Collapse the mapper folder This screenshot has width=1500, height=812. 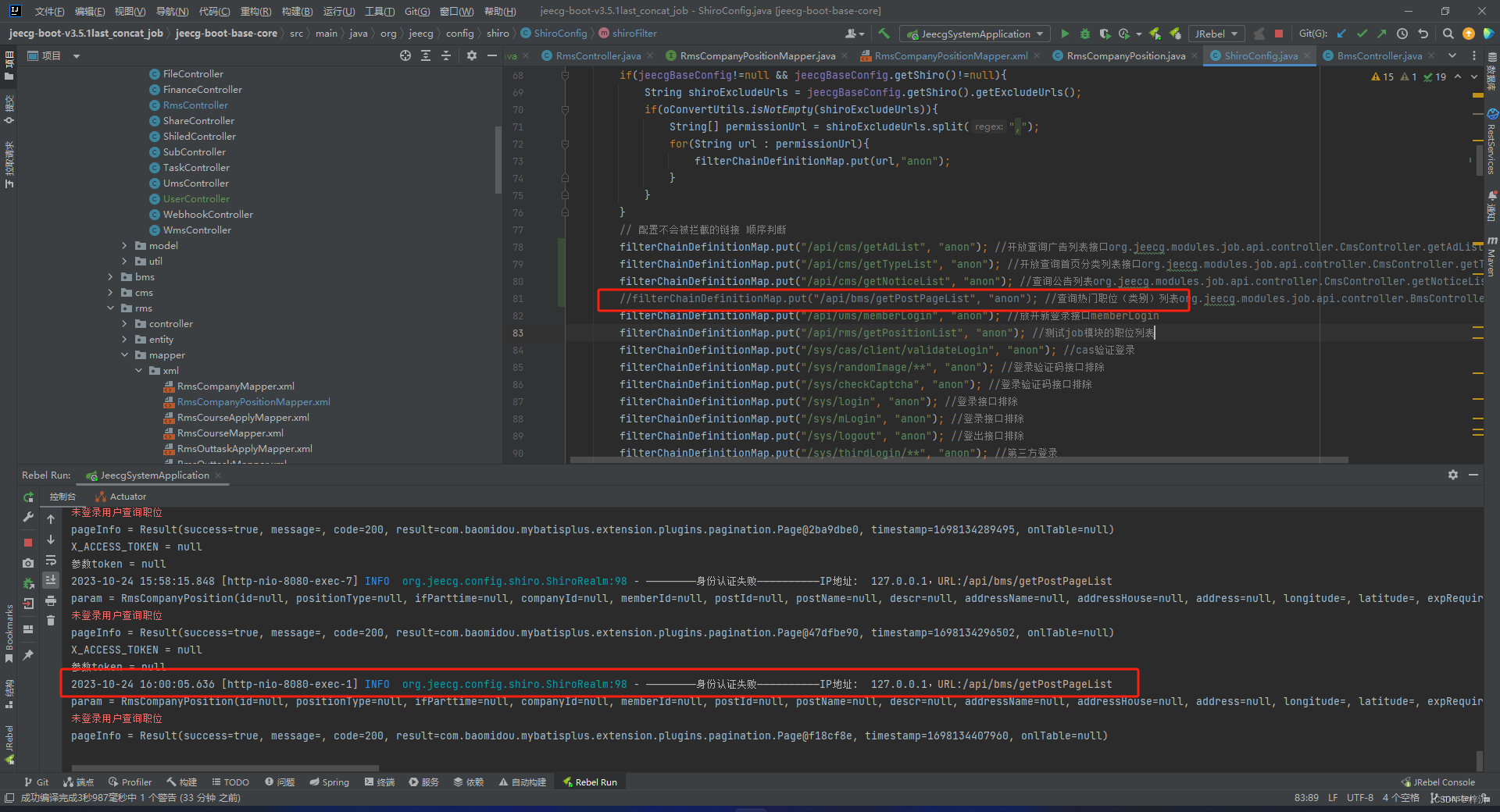[124, 354]
